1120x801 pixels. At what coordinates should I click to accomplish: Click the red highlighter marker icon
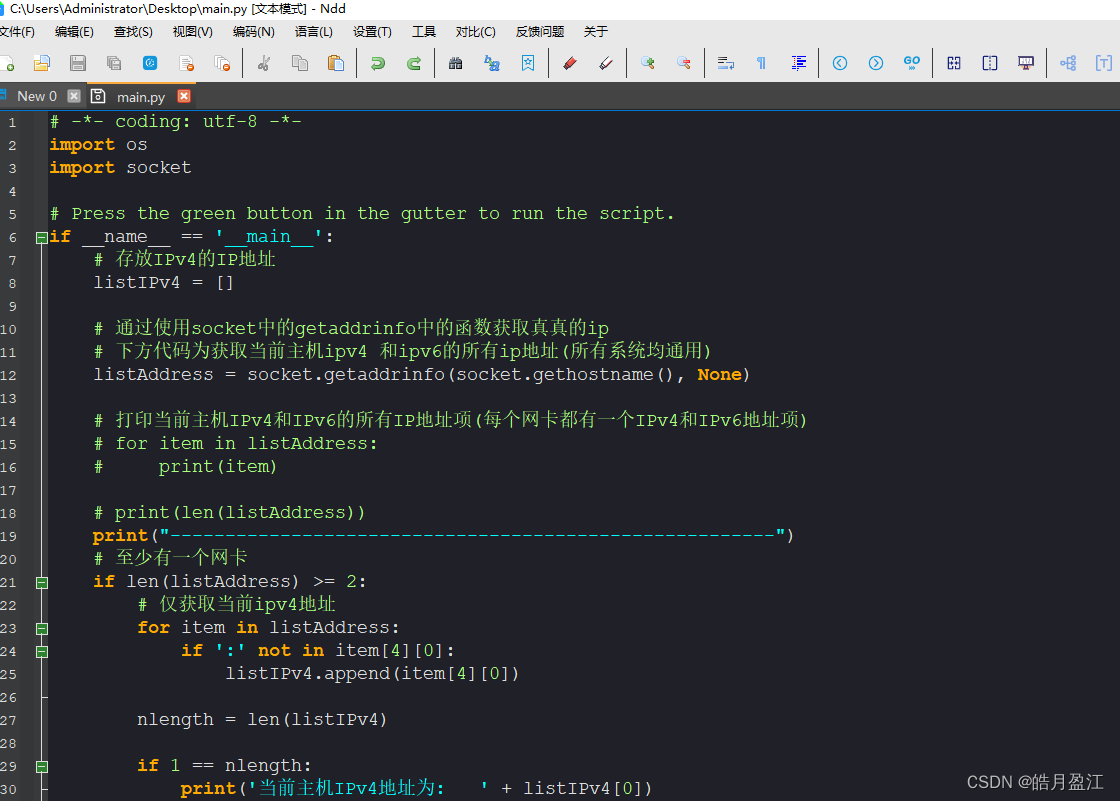tap(569, 63)
